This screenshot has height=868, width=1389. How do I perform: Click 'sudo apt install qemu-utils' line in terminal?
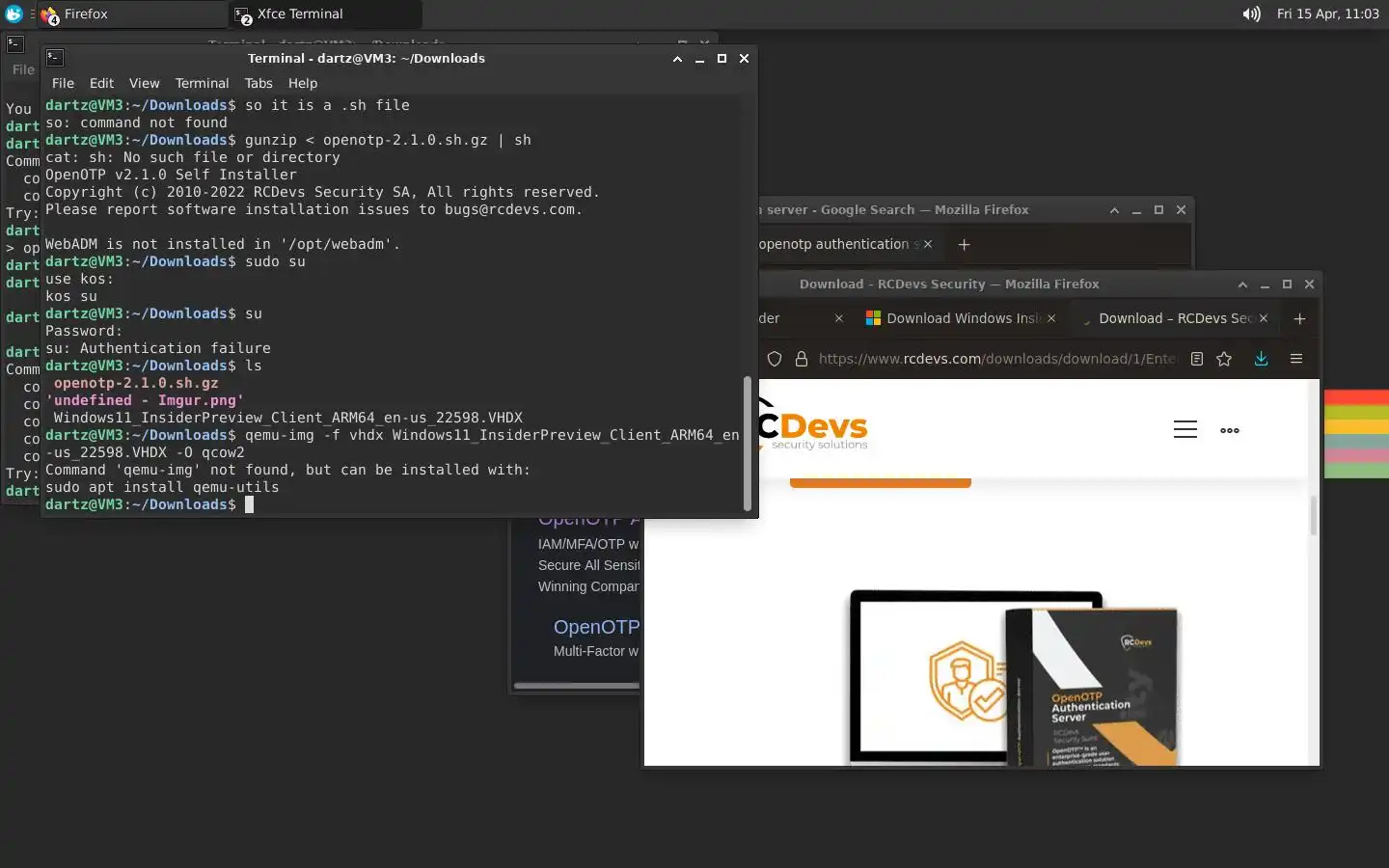(162, 487)
